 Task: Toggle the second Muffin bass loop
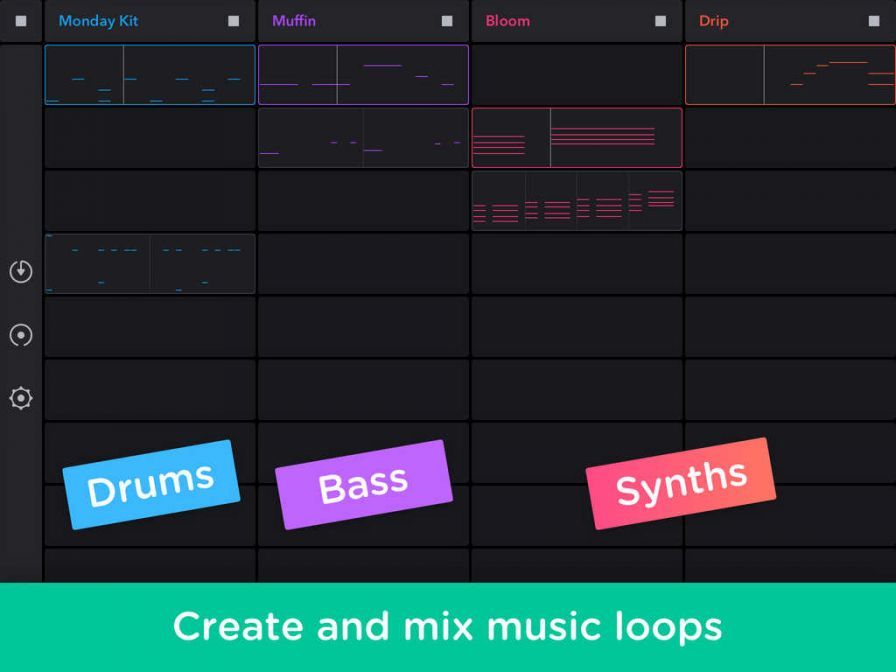pos(363,138)
